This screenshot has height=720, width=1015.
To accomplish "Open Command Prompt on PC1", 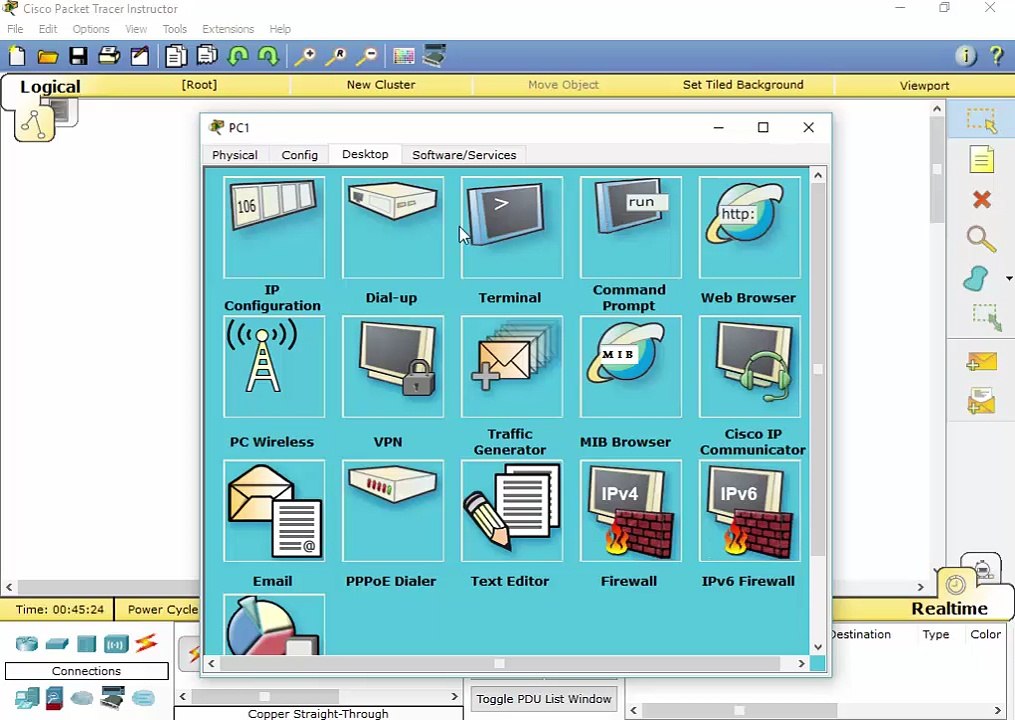I will coord(630,227).
